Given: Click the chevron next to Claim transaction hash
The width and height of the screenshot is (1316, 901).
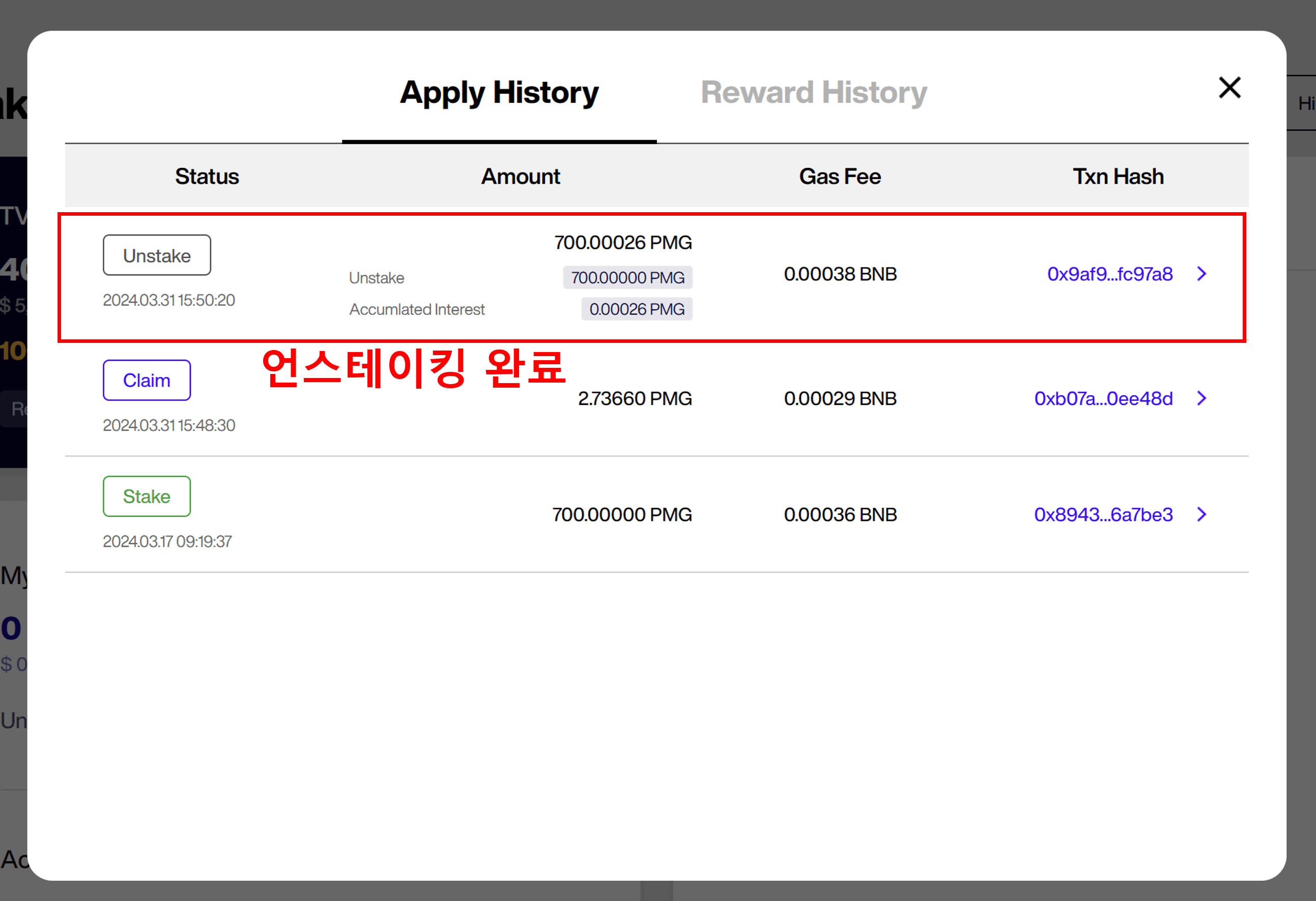Looking at the screenshot, I should point(1201,398).
